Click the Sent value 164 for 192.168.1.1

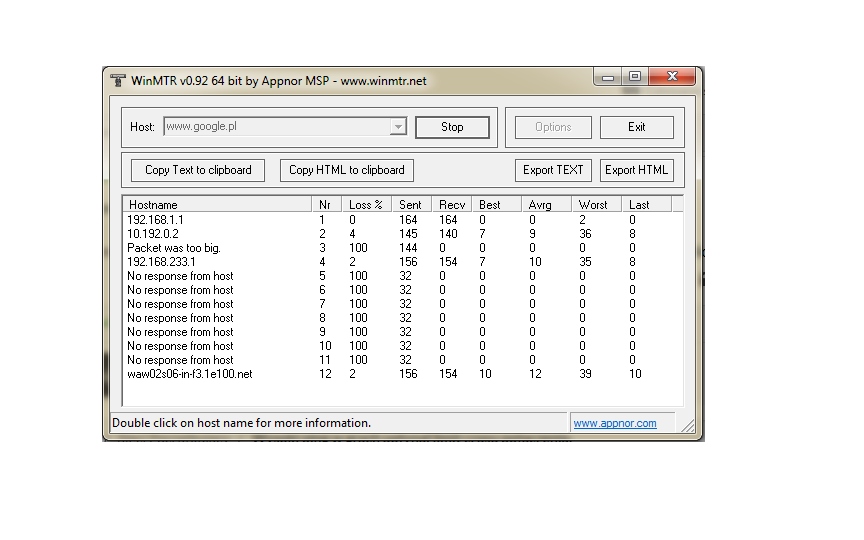(x=408, y=220)
